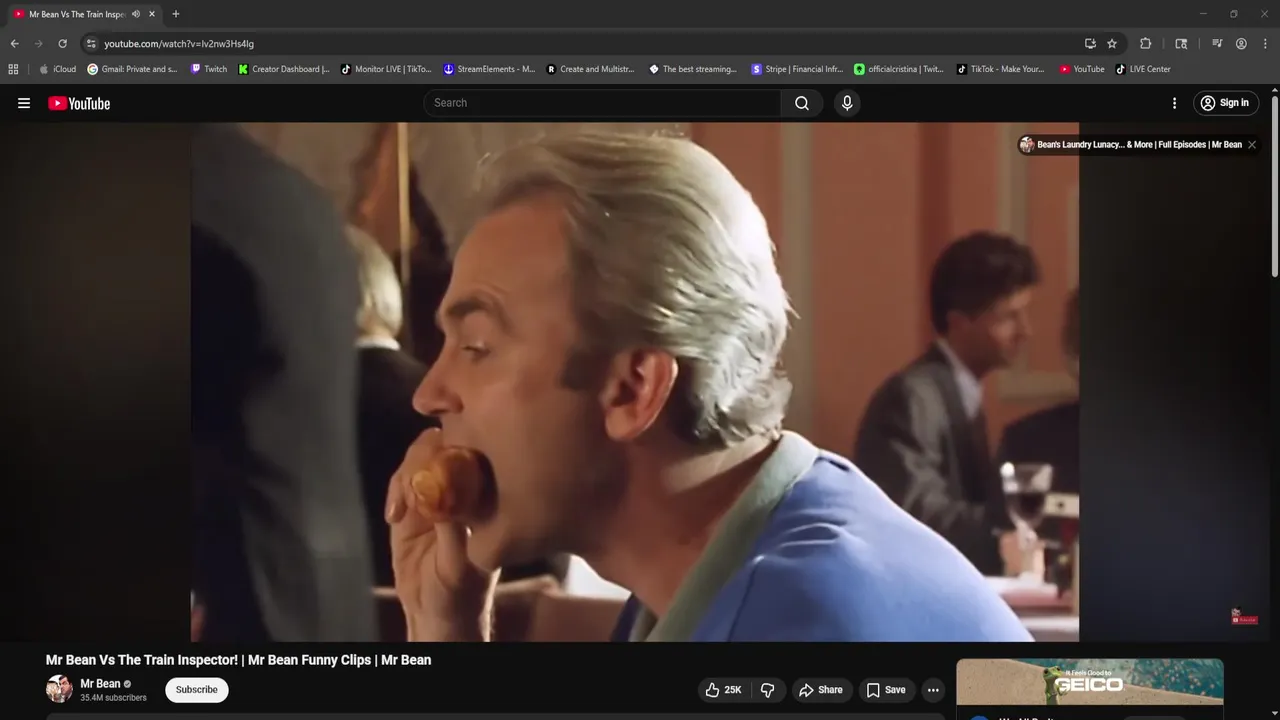Image resolution: width=1280 pixels, height=720 pixels.
Task: Close the Mr Bean browser tab
Action: (152, 14)
